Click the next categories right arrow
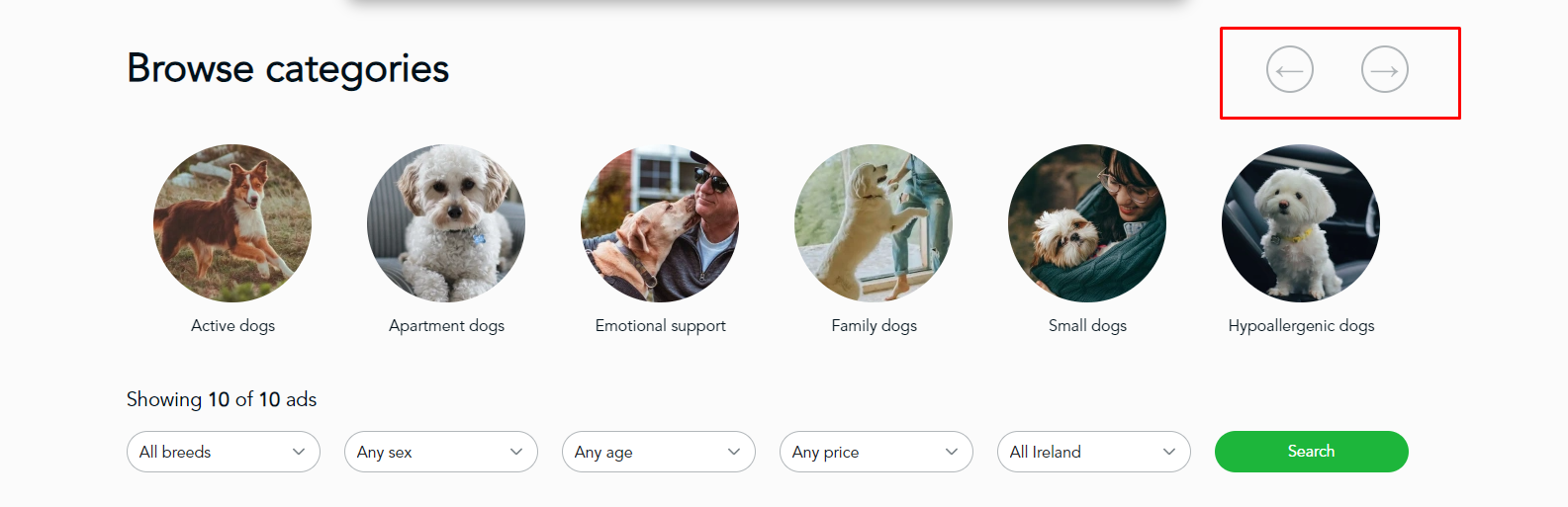Viewport: 1568px width, 507px height. click(1385, 70)
